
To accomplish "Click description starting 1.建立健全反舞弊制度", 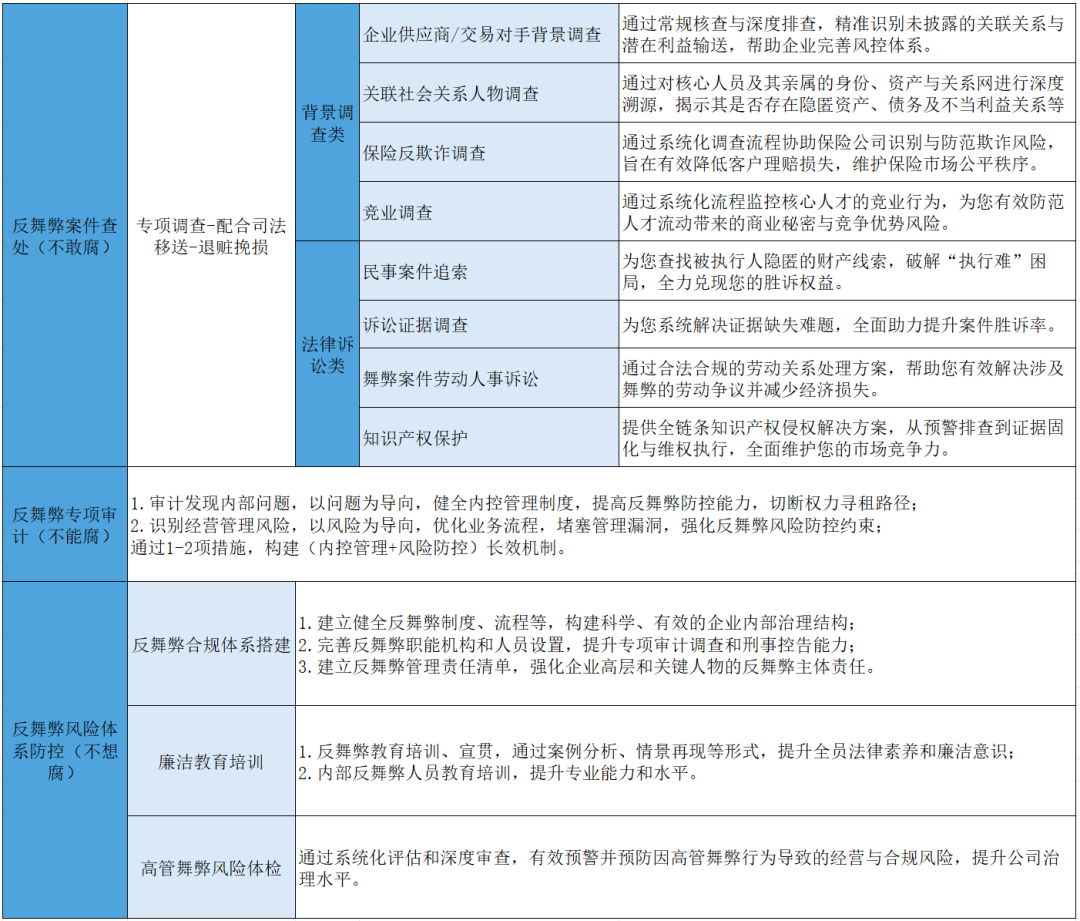I will pyautogui.click(x=686, y=644).
